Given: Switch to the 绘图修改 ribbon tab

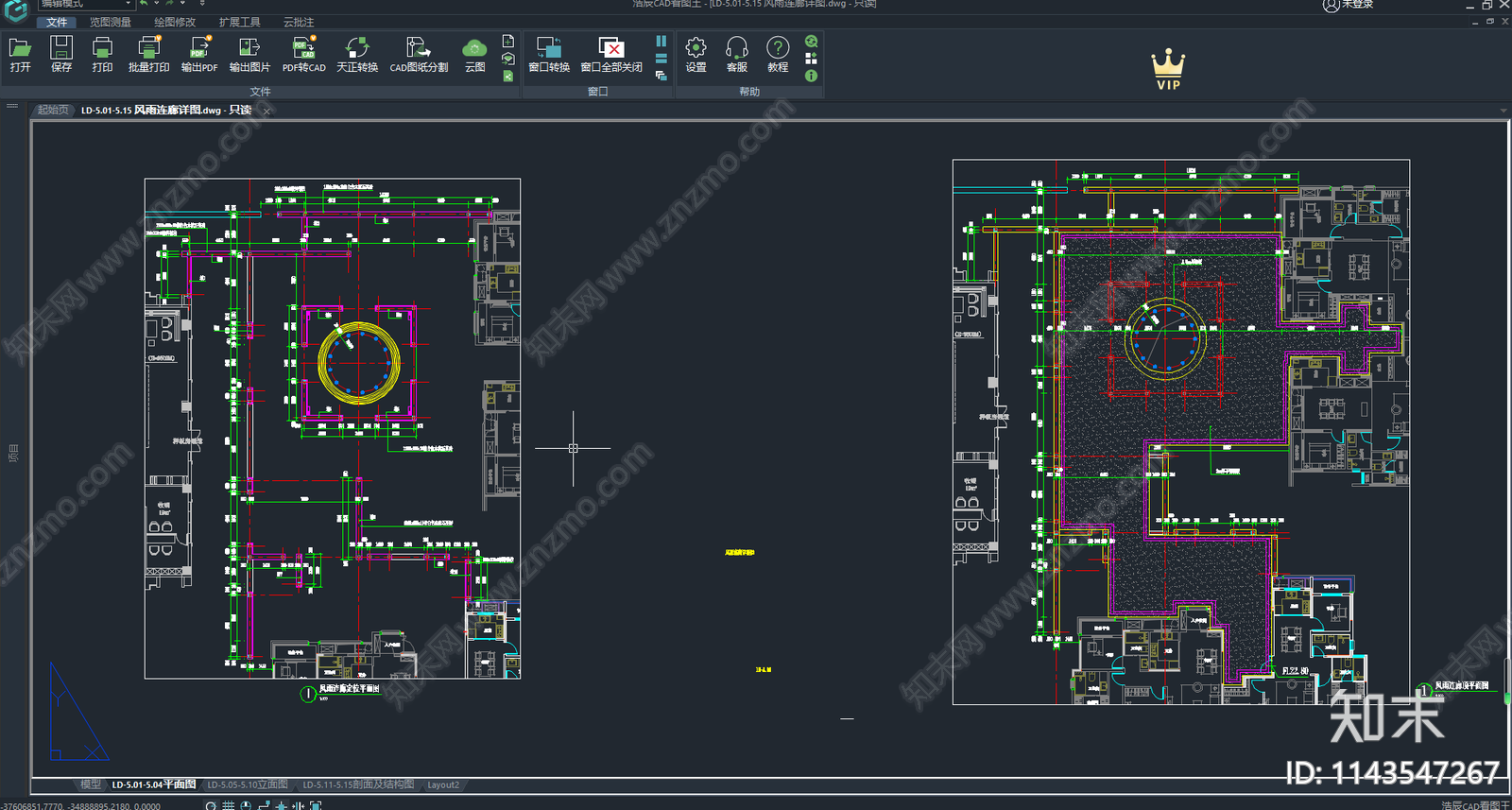Looking at the screenshot, I should click(x=175, y=22).
